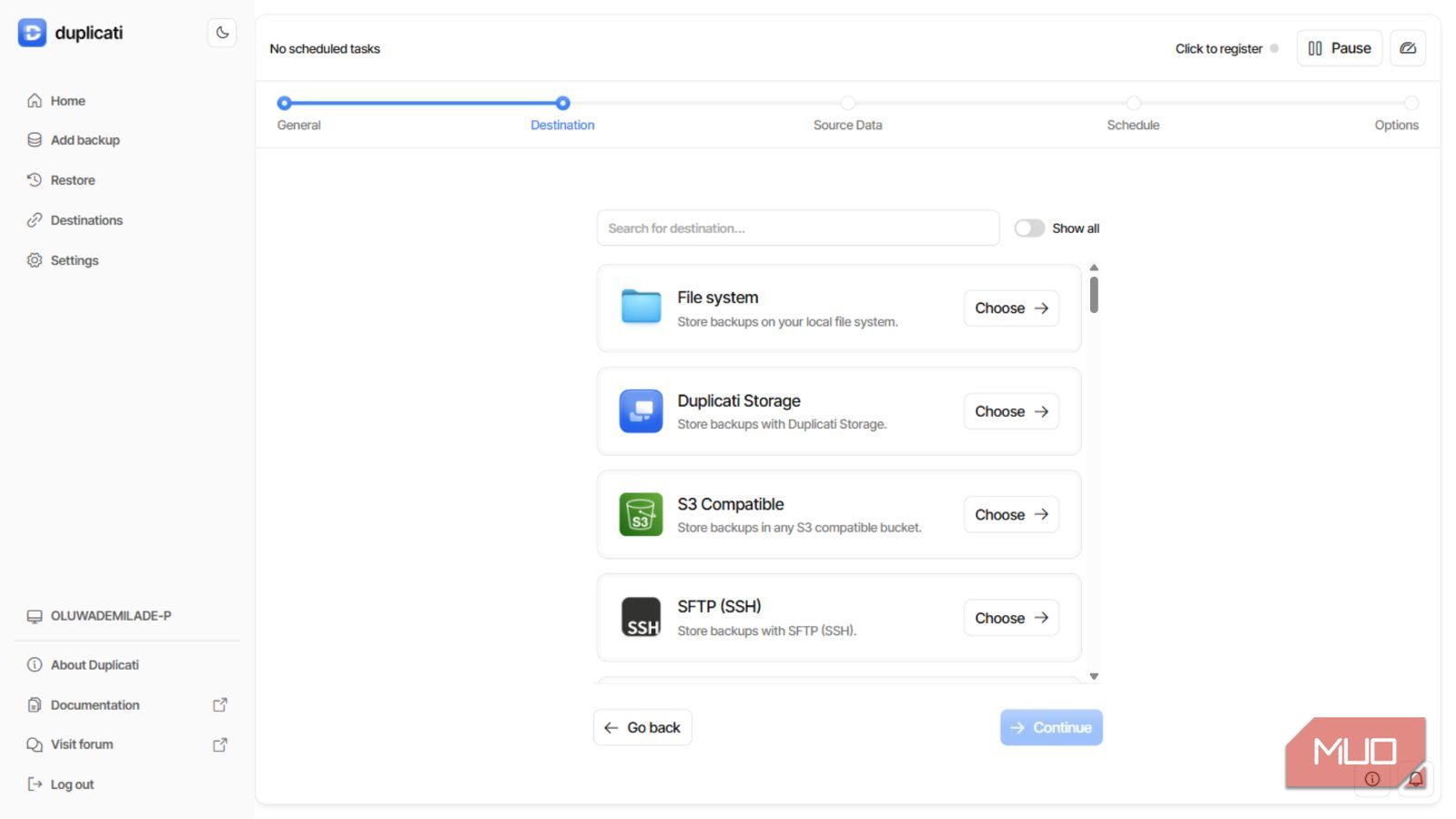The width and height of the screenshot is (1456, 819).
Task: Click Visit forum link
Action: [82, 744]
